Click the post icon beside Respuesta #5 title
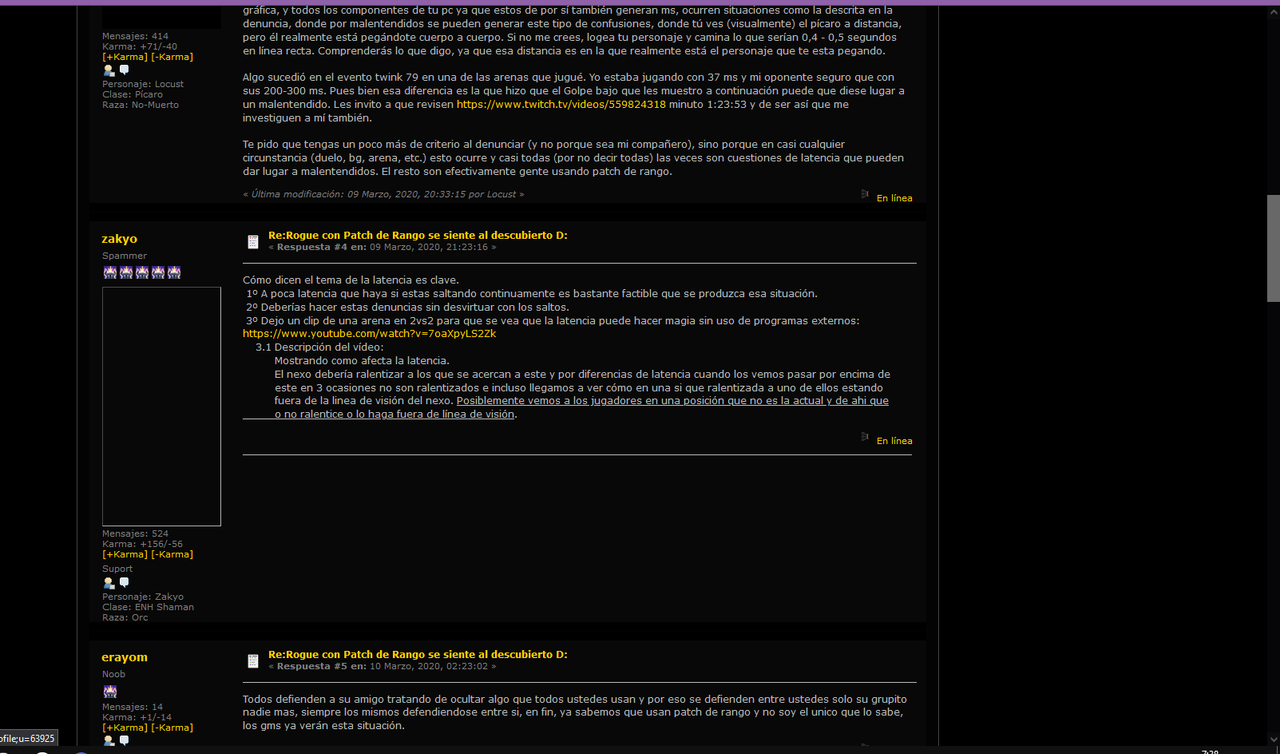1280x754 pixels. point(253,660)
